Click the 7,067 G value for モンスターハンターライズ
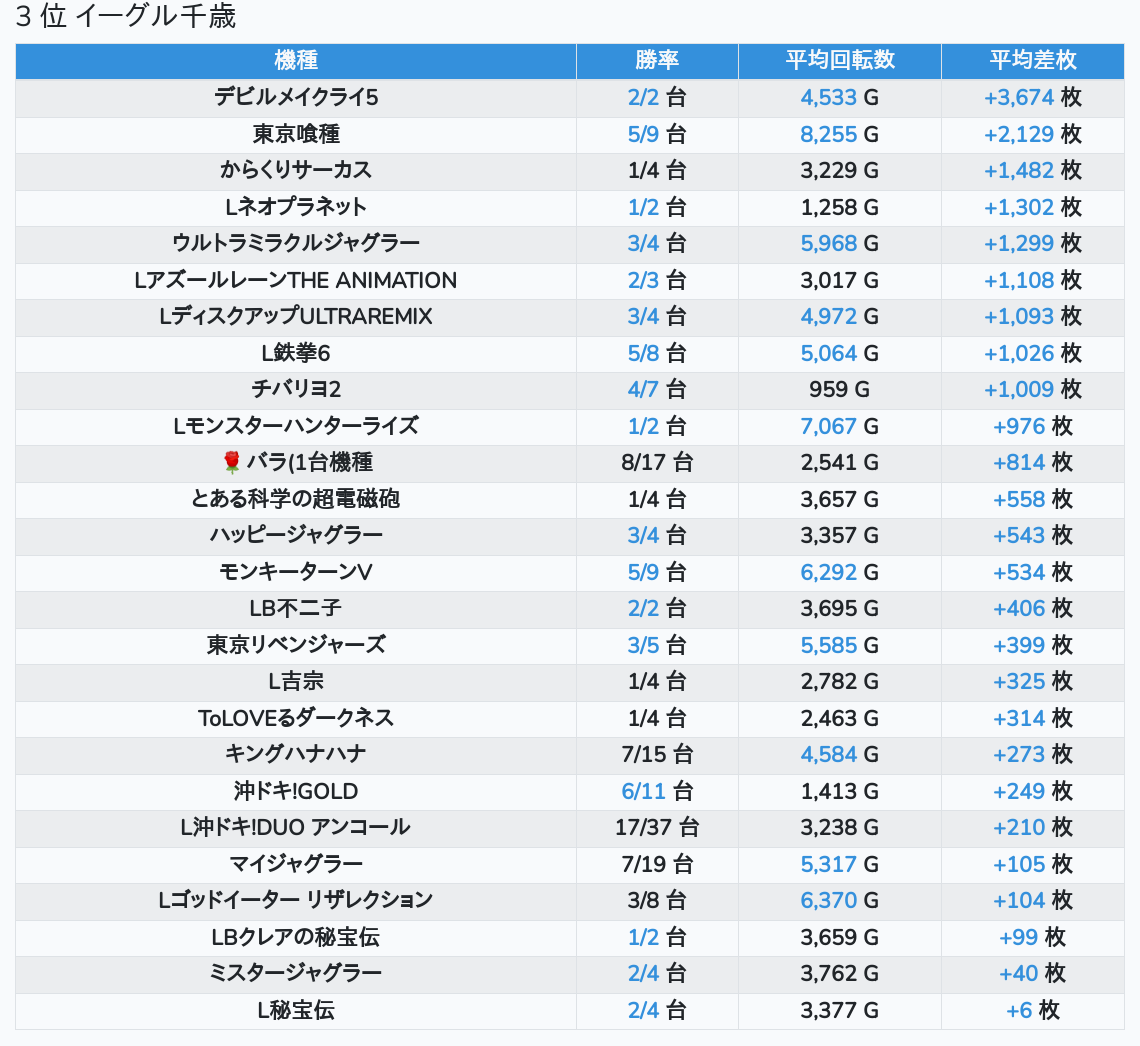Viewport: 1140px width, 1046px height. coord(839,426)
